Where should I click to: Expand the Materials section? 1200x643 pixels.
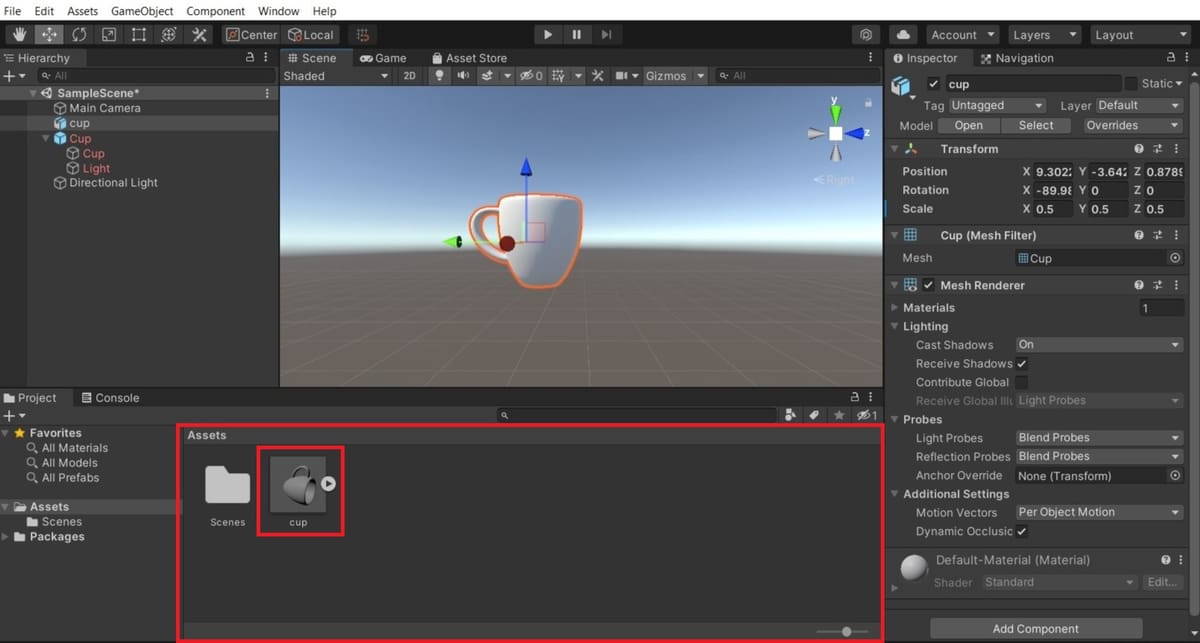[895, 308]
